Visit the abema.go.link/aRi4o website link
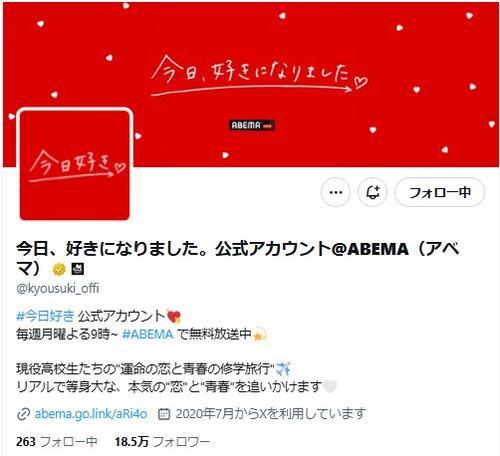Screen dimensions: 500x456 click(x=91, y=414)
